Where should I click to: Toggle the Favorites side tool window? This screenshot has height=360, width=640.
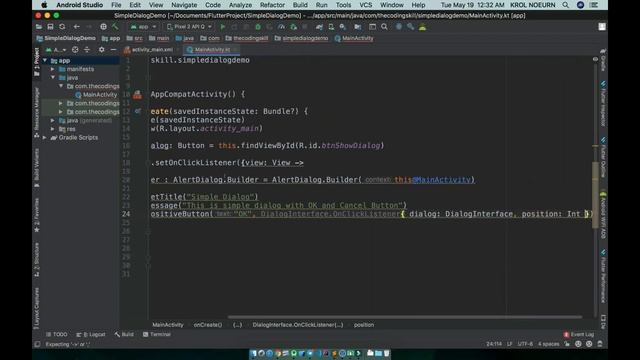(x=37, y=215)
